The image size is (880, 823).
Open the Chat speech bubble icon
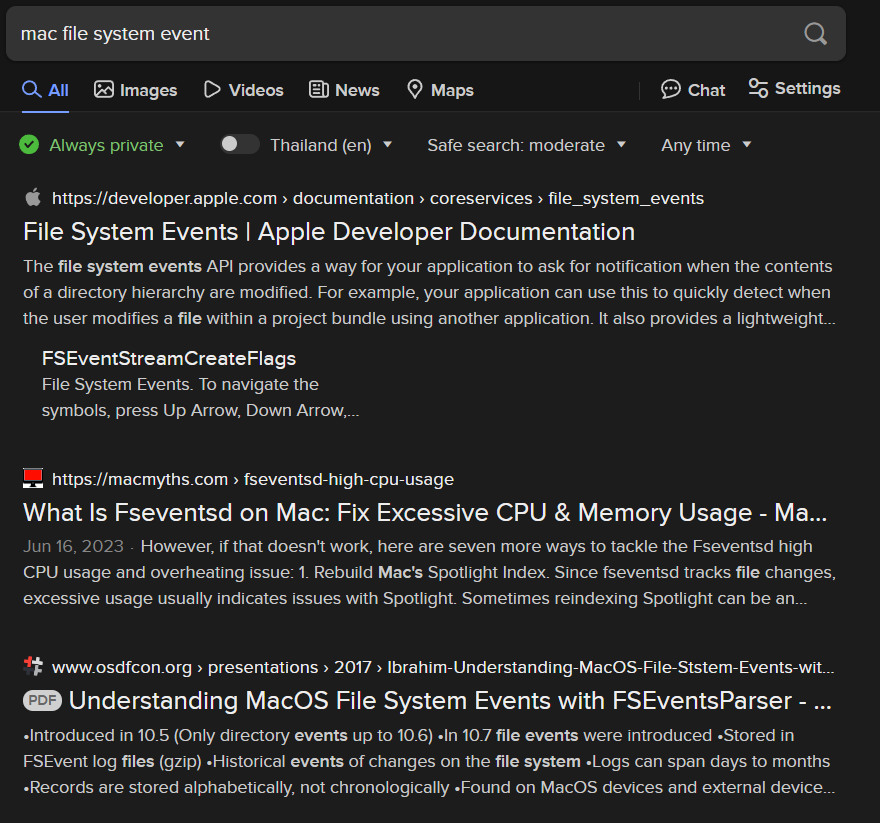pyautogui.click(x=671, y=90)
